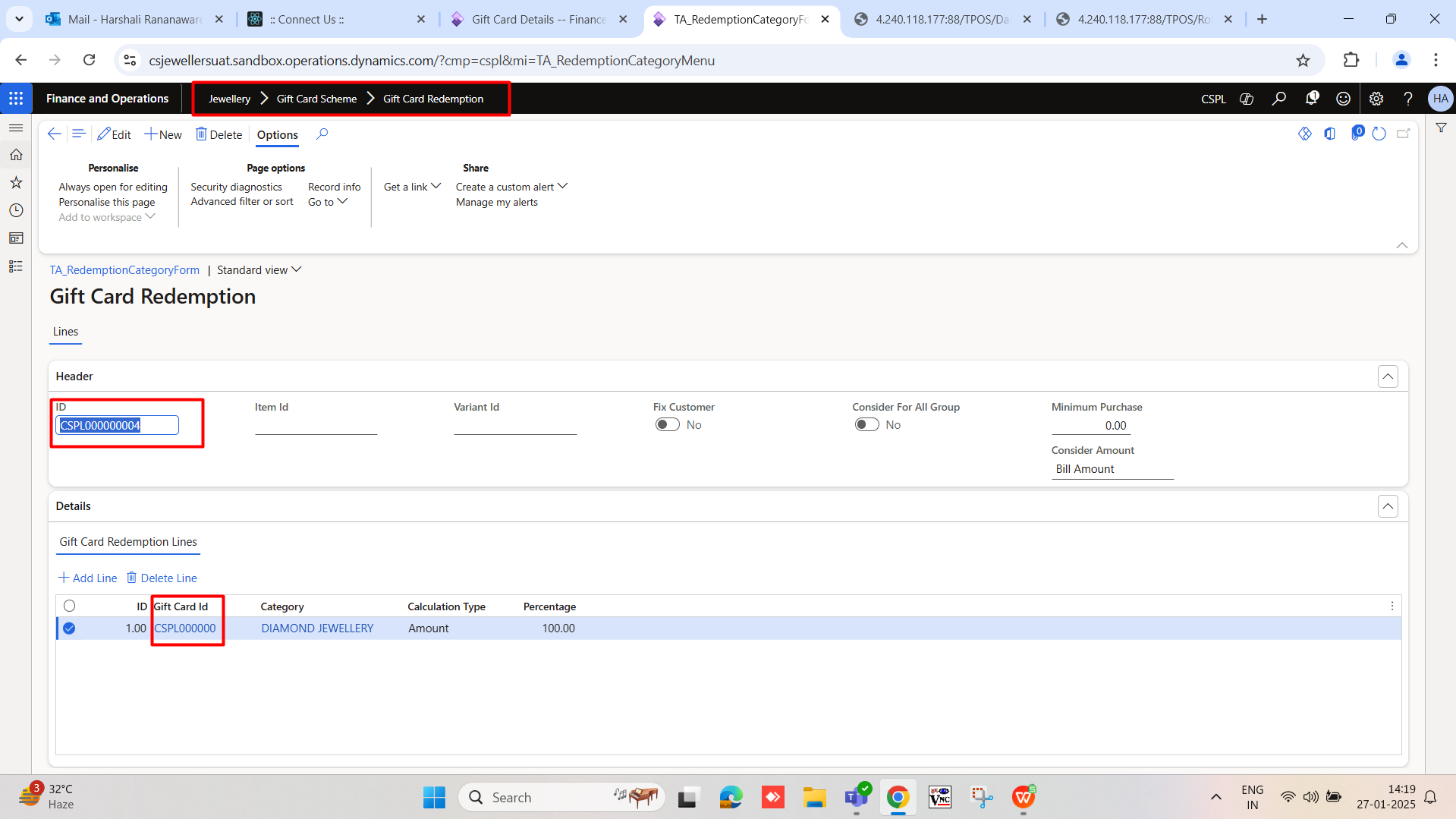The image size is (1456, 819).
Task: Click the Item Id field
Action: click(x=316, y=425)
